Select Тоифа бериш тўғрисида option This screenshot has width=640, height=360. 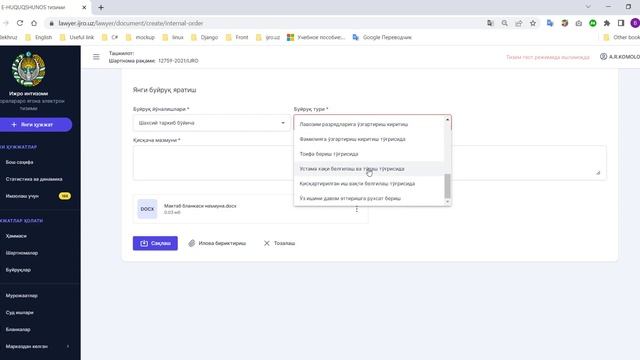click(369, 154)
